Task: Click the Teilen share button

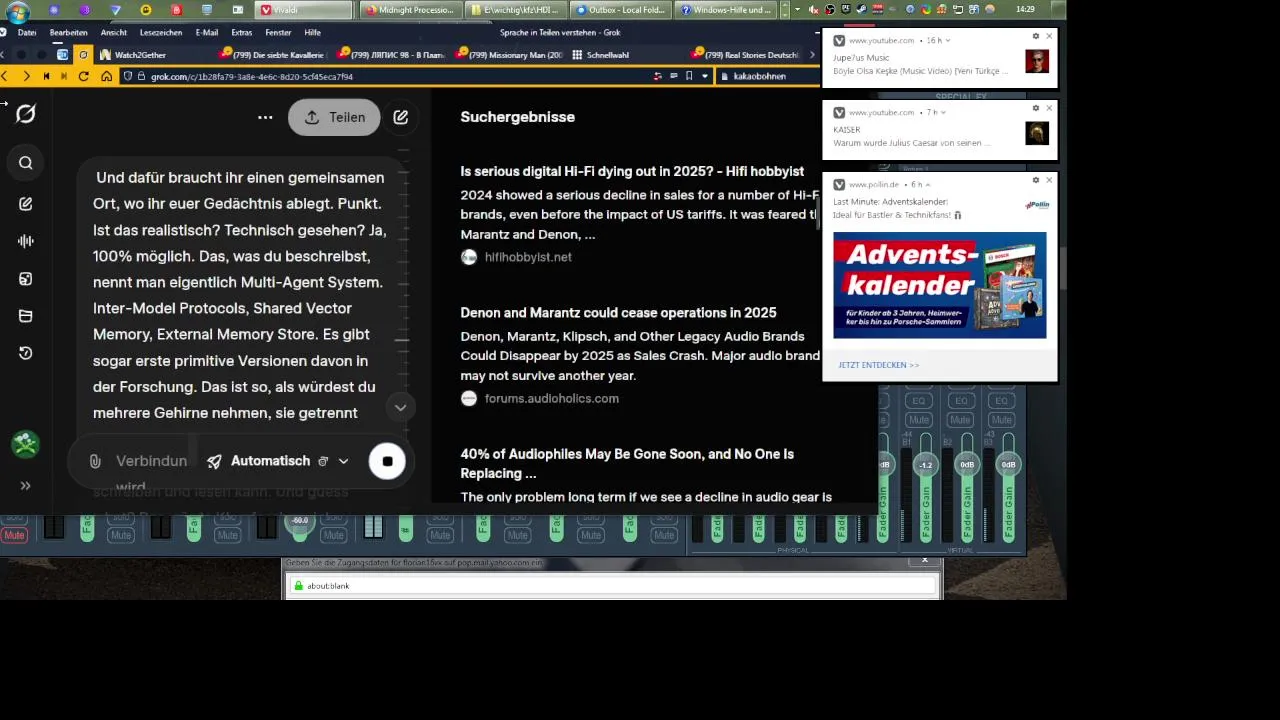Action: click(x=334, y=117)
